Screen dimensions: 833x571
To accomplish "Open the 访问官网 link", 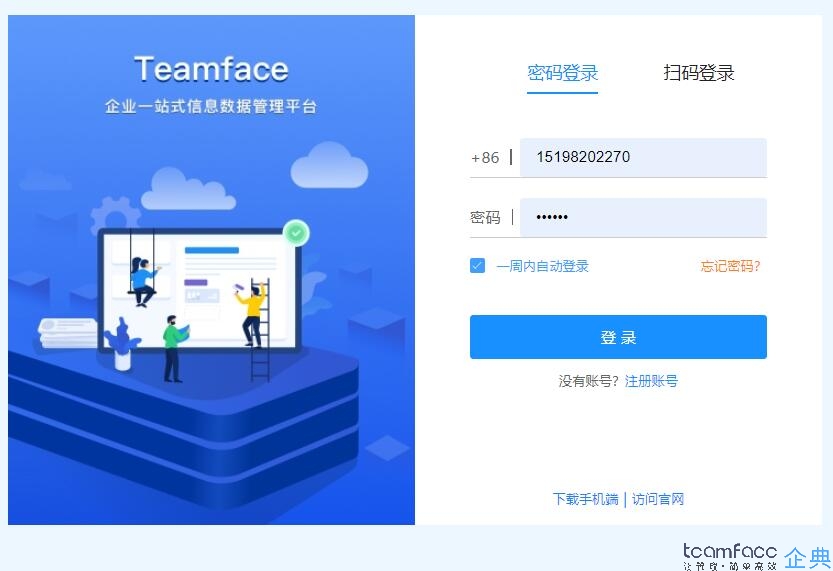I will coord(658,499).
